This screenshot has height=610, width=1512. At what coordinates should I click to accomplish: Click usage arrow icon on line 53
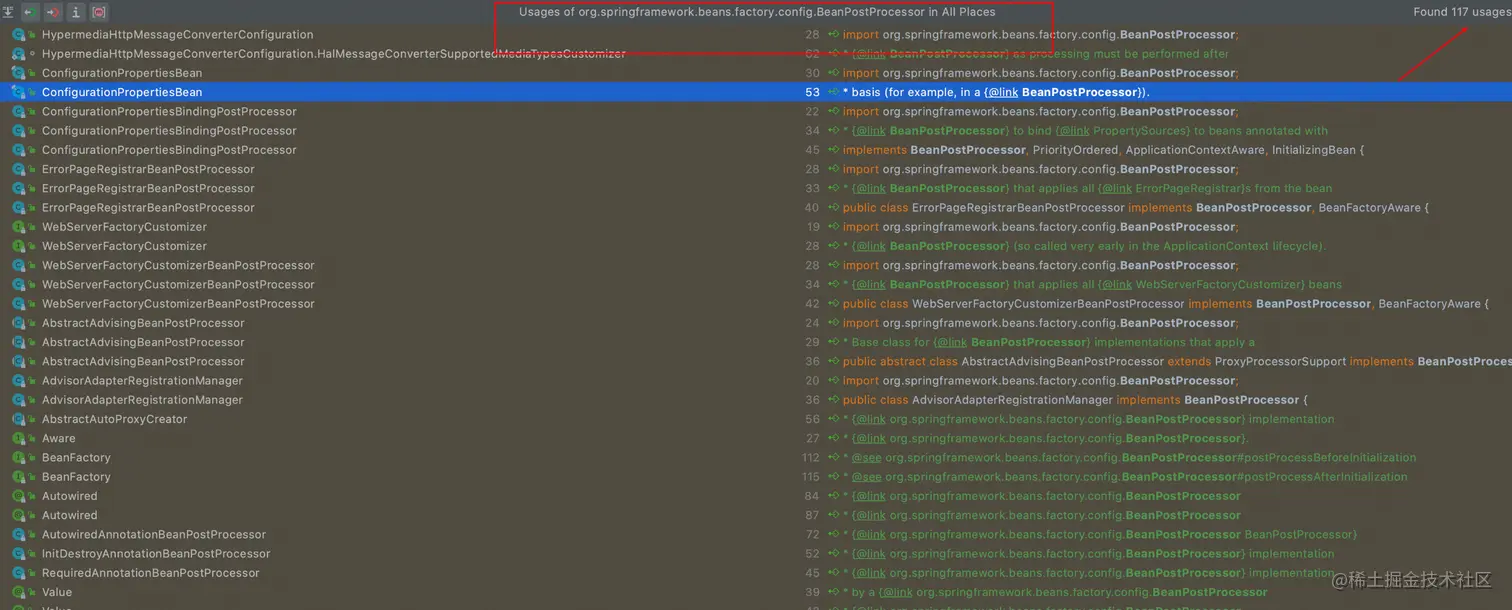[x=833, y=92]
